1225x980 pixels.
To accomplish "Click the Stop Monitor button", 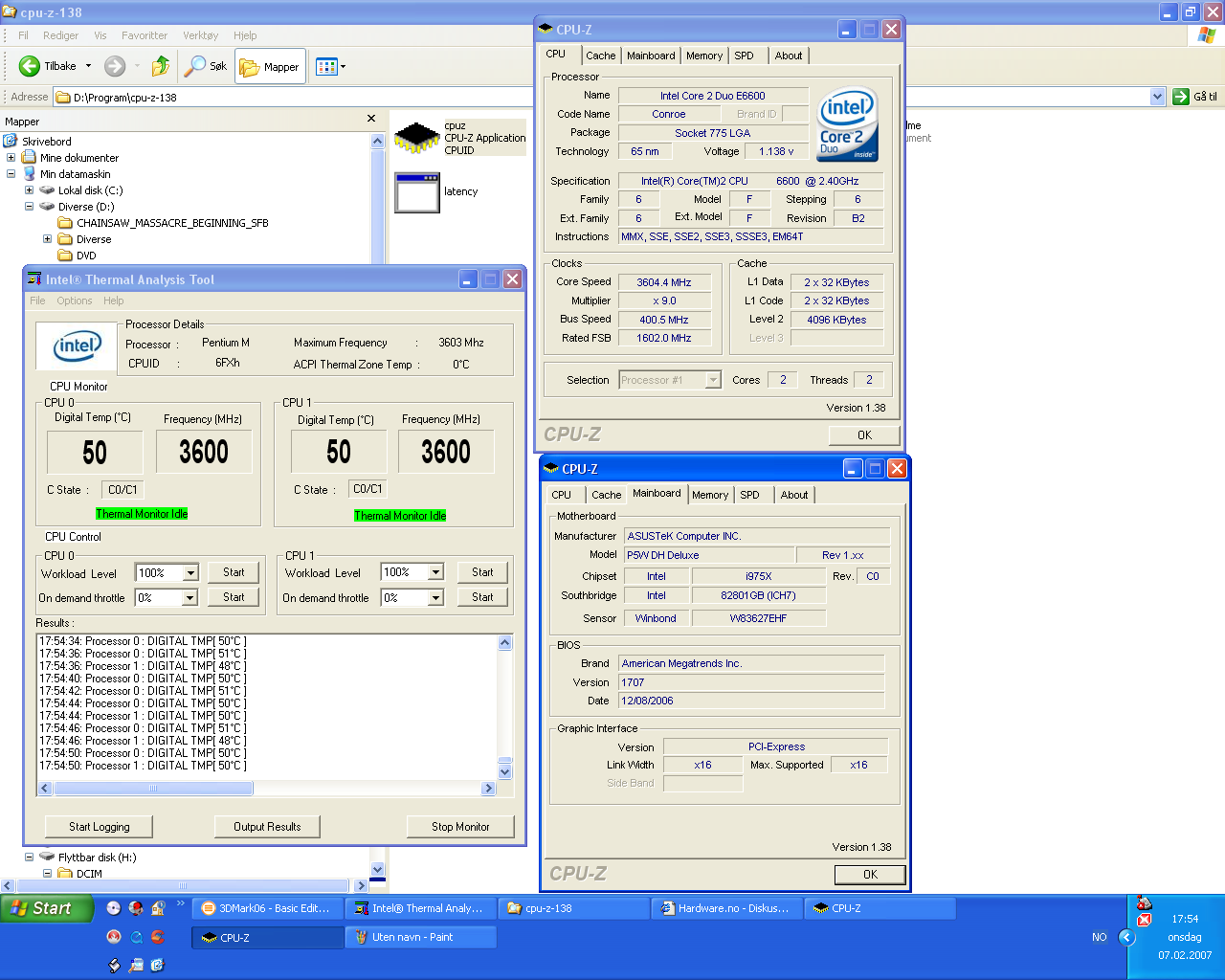I will tap(459, 827).
